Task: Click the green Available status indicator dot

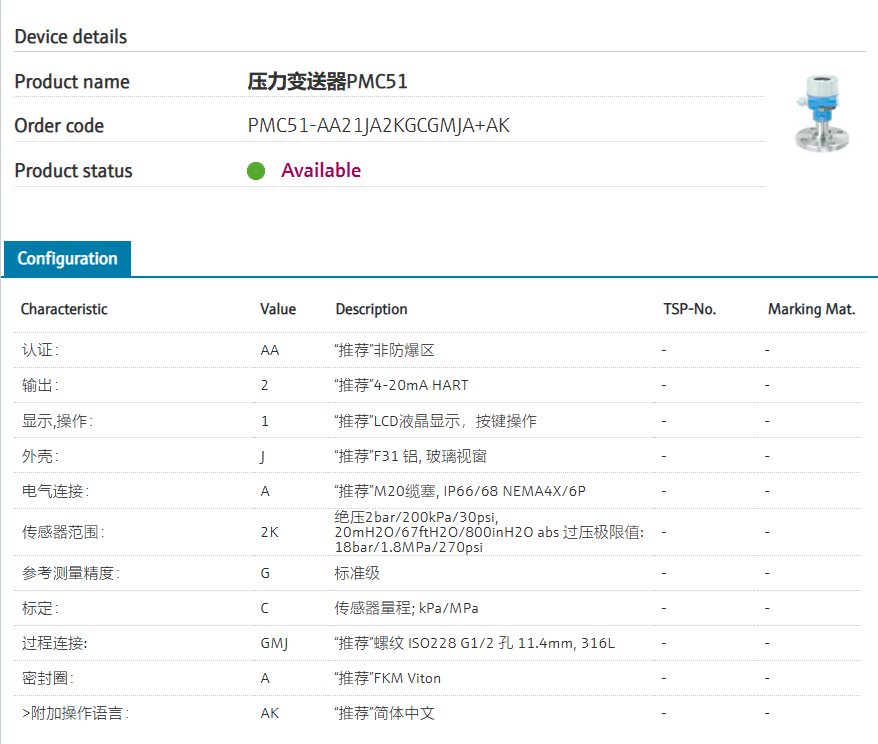Action: click(x=256, y=171)
